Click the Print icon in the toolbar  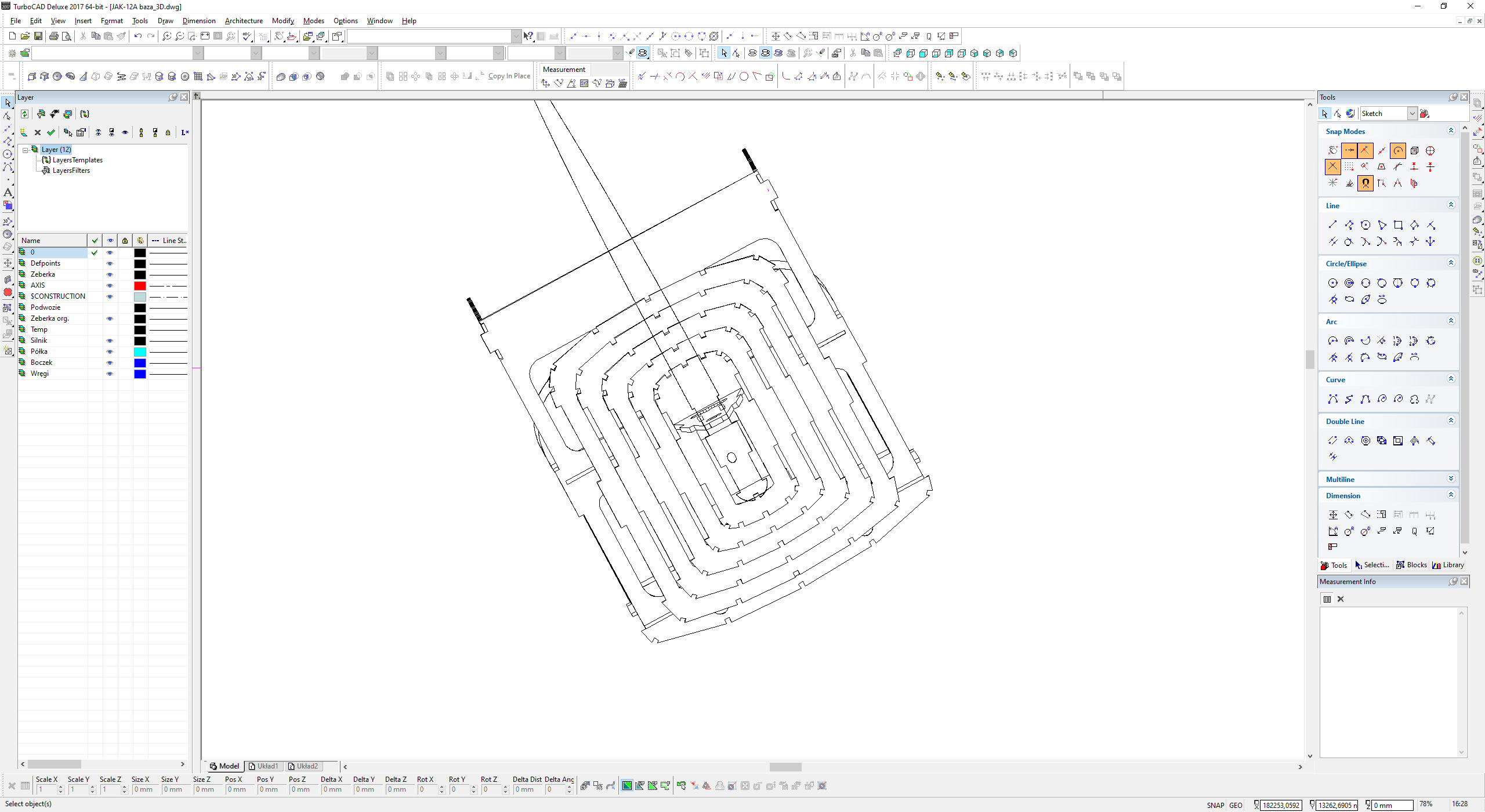(53, 36)
